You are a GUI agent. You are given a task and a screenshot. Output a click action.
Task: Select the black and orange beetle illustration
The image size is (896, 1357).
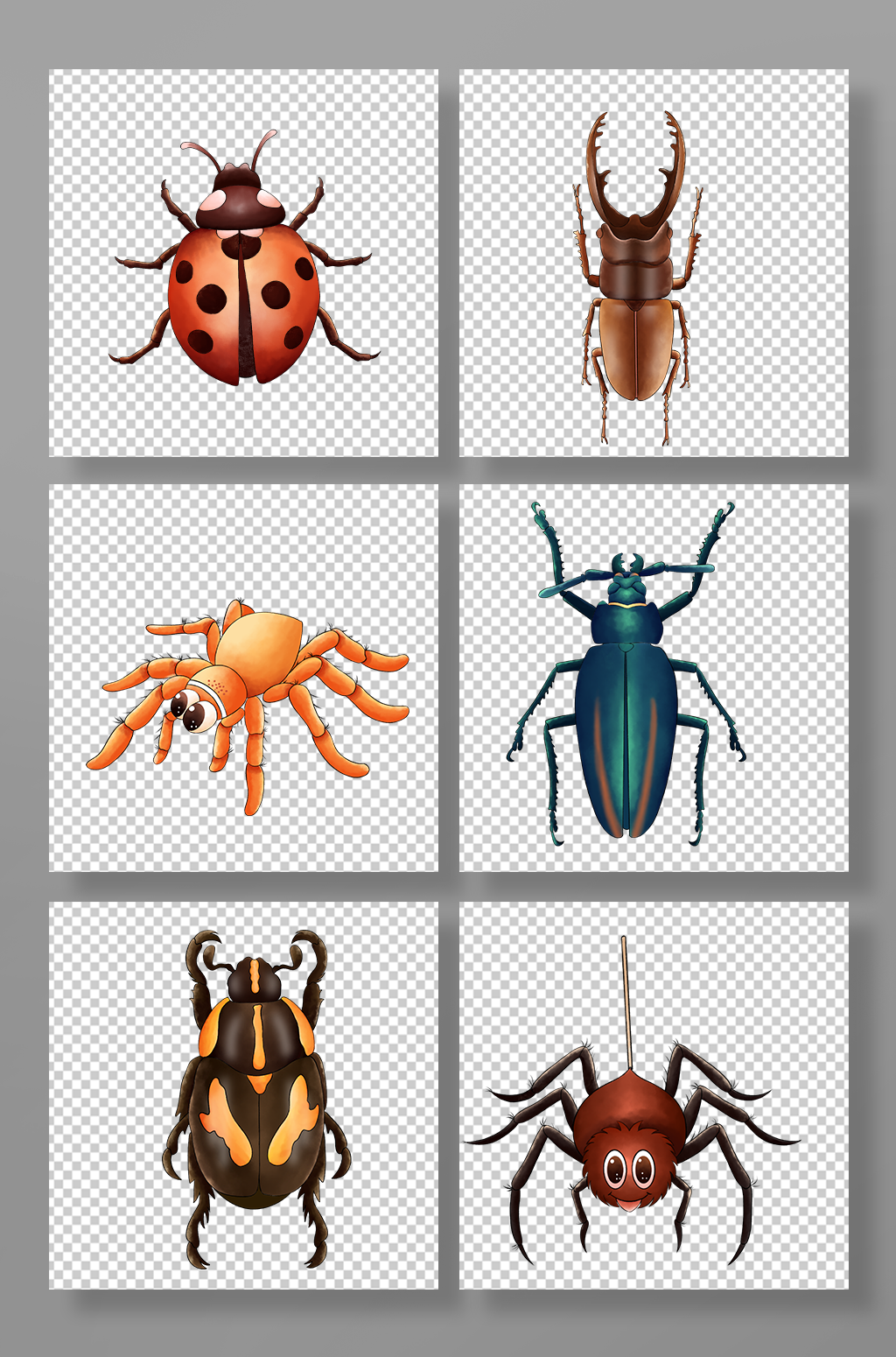click(255, 1099)
